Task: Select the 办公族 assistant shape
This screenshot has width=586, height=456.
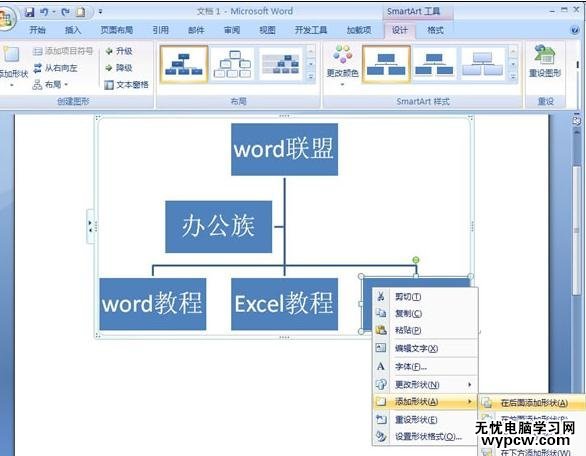Action: [219, 227]
